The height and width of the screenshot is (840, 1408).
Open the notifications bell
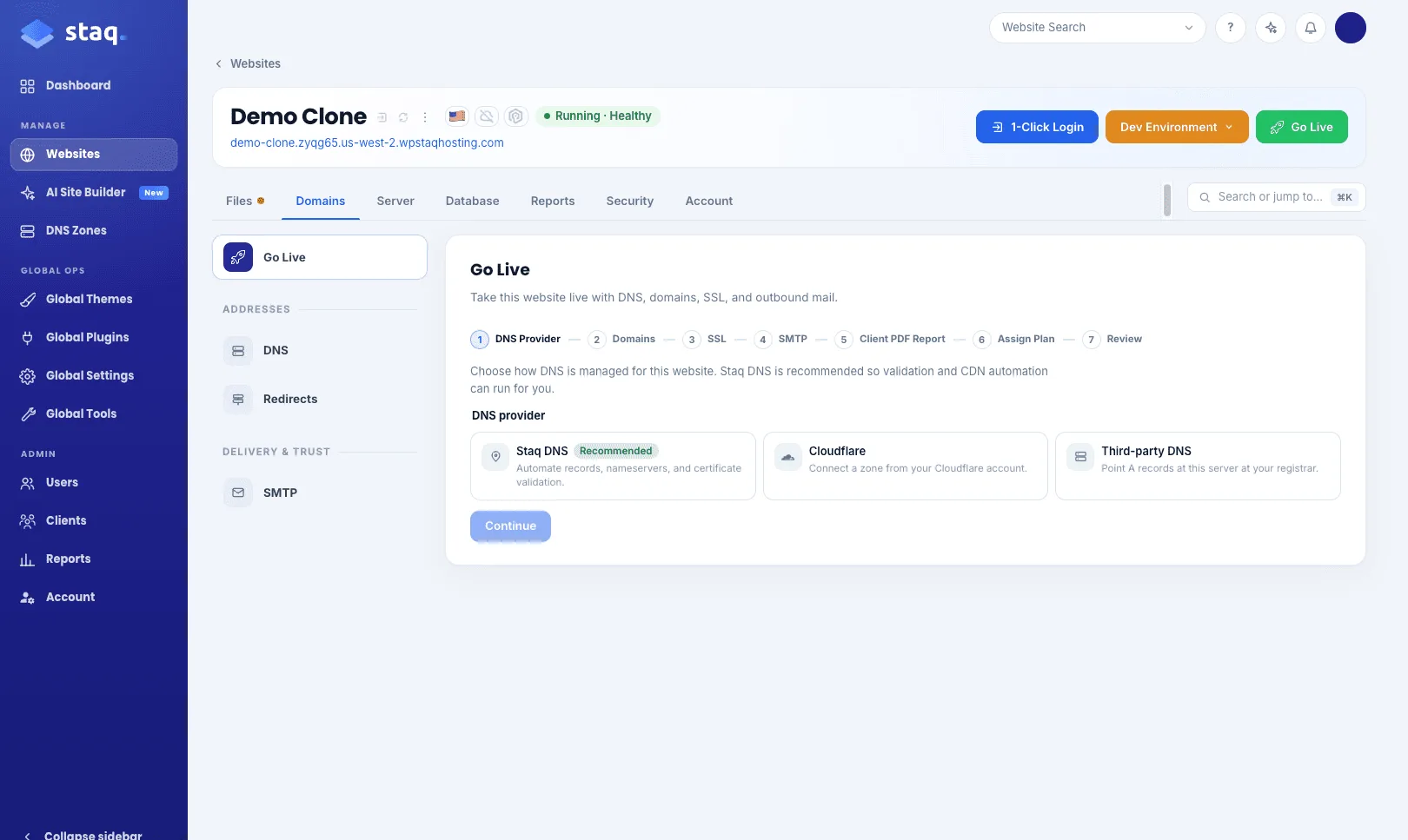coord(1311,28)
